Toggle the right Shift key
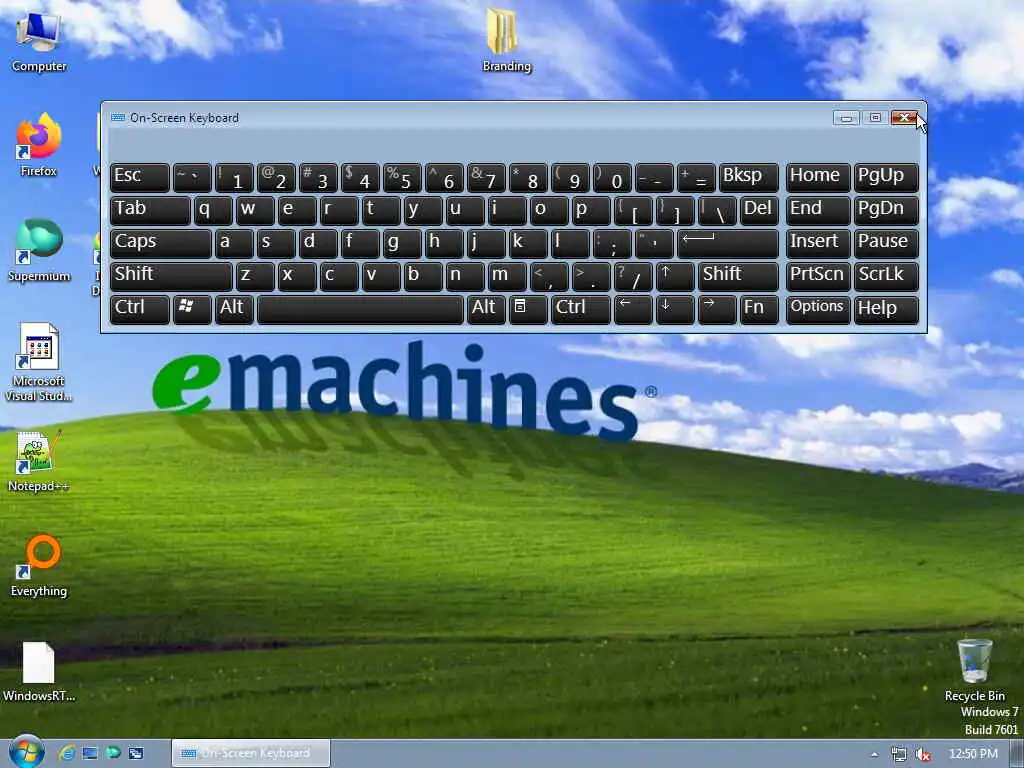Image resolution: width=1024 pixels, height=768 pixels. coord(739,277)
